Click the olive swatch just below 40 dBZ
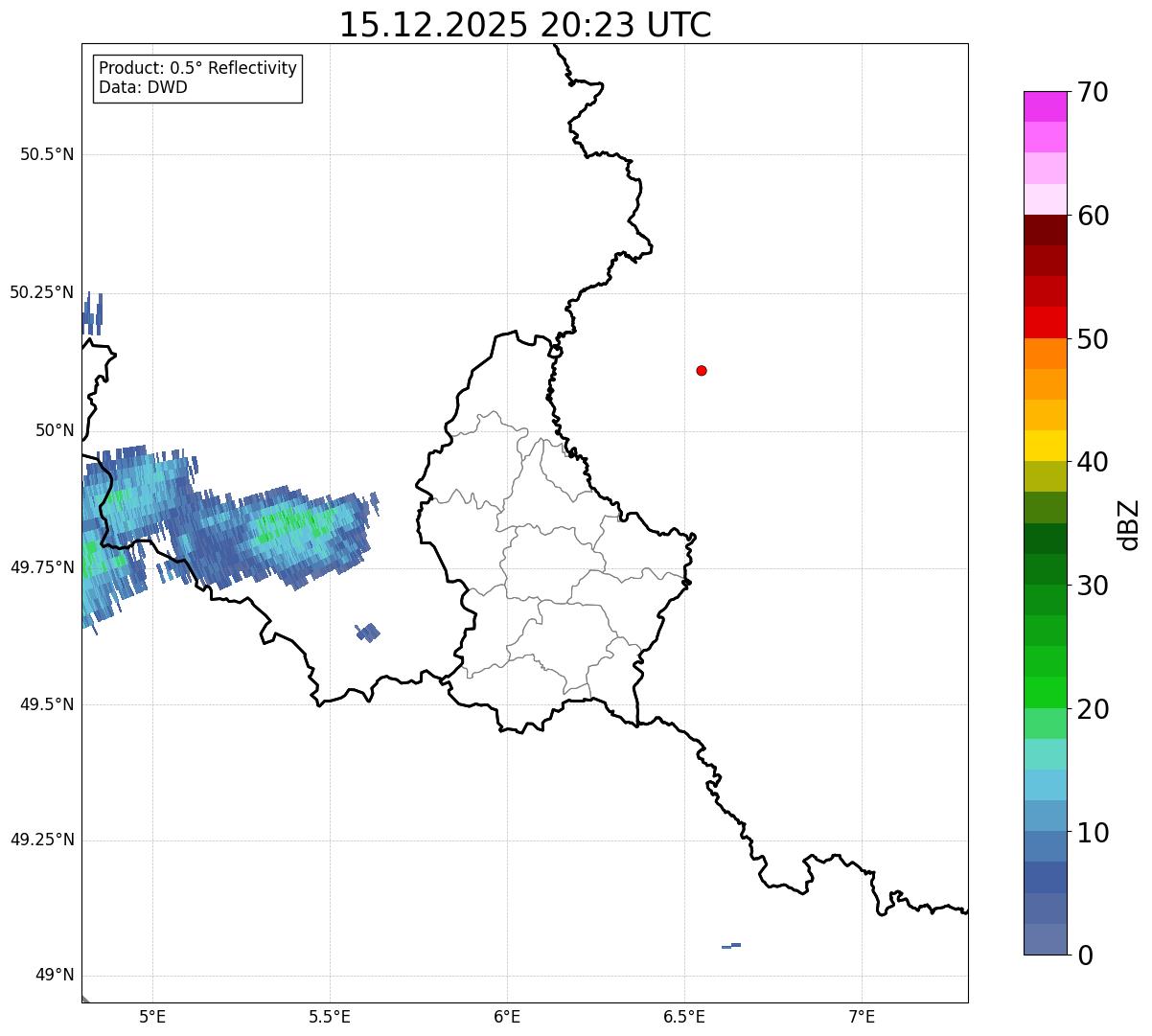Image resolution: width=1152 pixels, height=1036 pixels. coord(1045,476)
